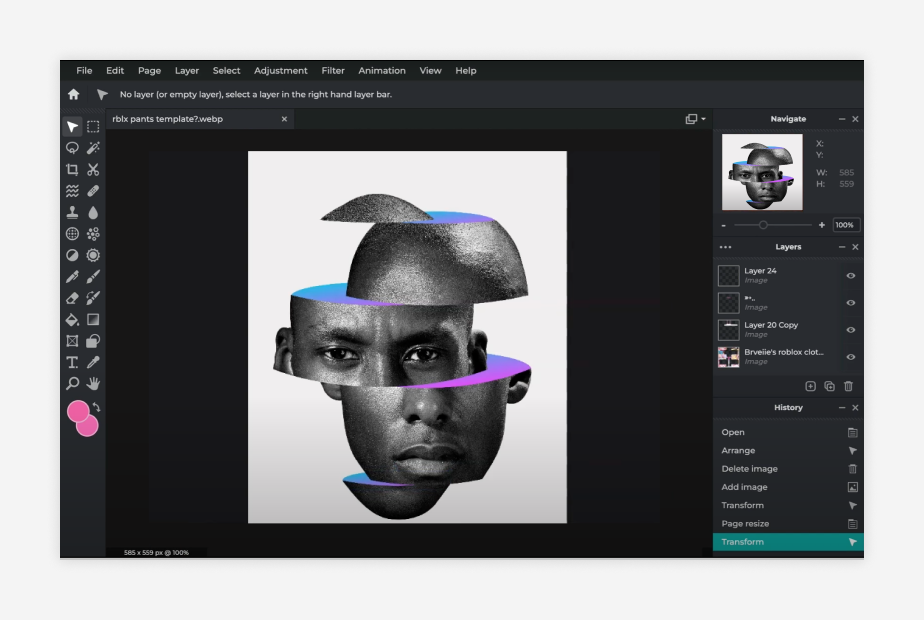The image size is (924, 620).
Task: Choose the Clone Stamp tool
Action: click(72, 212)
